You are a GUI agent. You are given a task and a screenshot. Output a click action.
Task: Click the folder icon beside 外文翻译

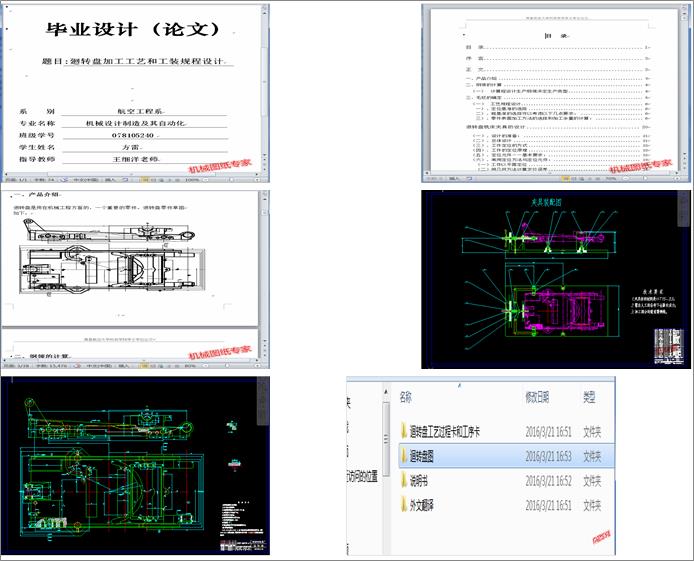click(404, 505)
